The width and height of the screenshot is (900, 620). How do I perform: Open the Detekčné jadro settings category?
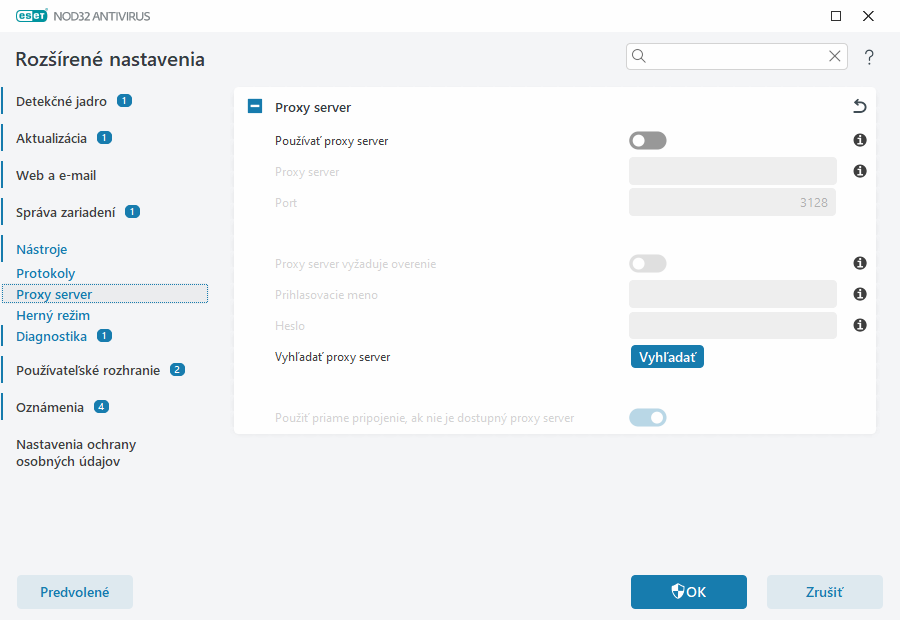click(61, 101)
